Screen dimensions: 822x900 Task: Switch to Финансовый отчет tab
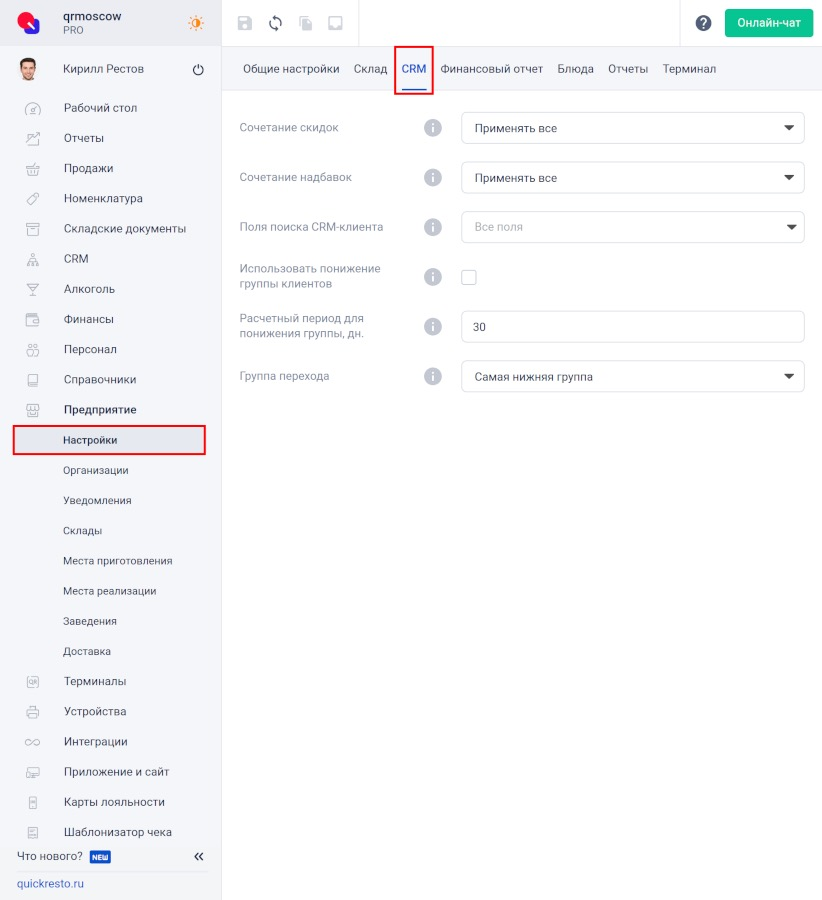click(491, 69)
